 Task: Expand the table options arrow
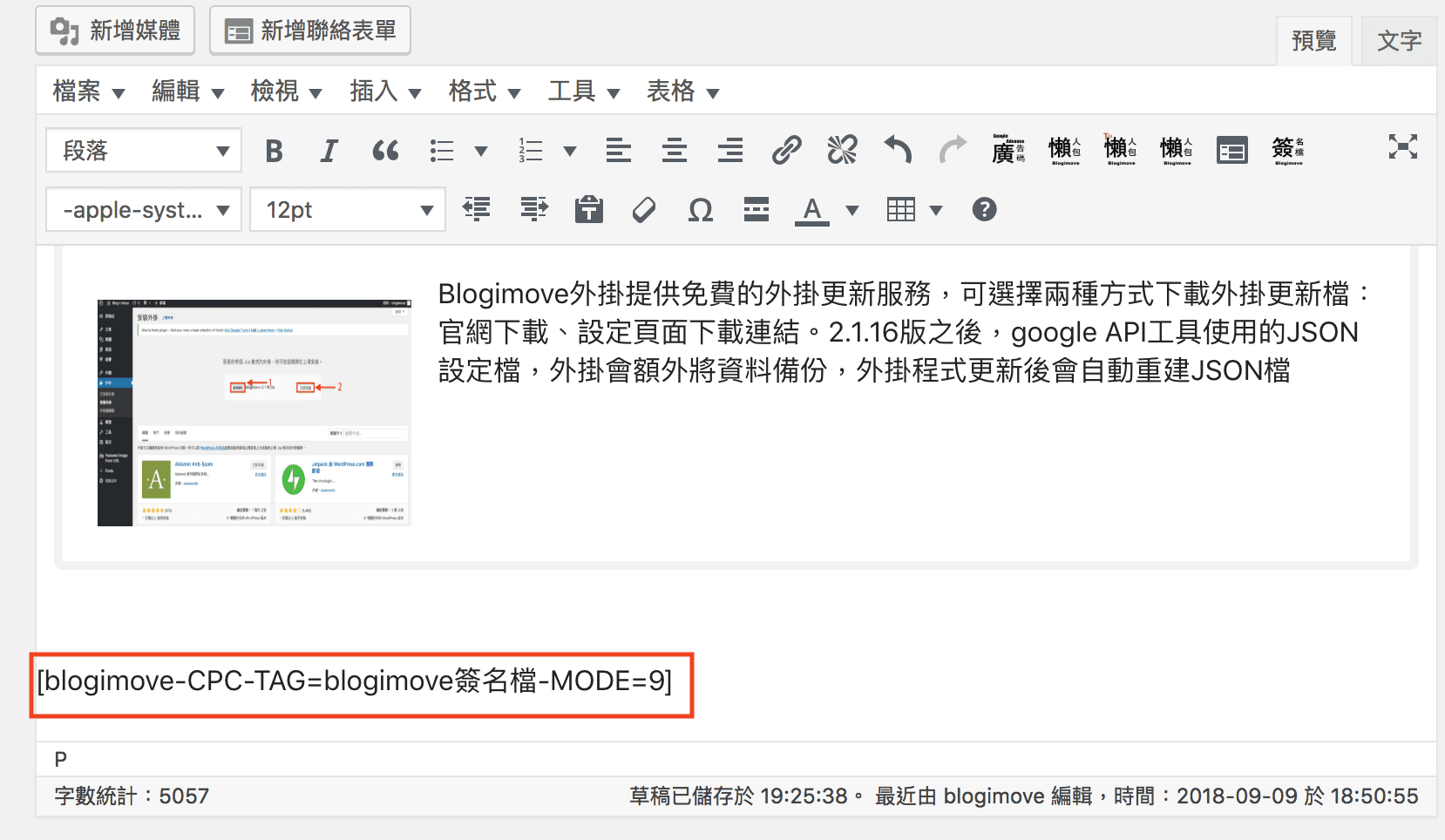[x=936, y=209]
